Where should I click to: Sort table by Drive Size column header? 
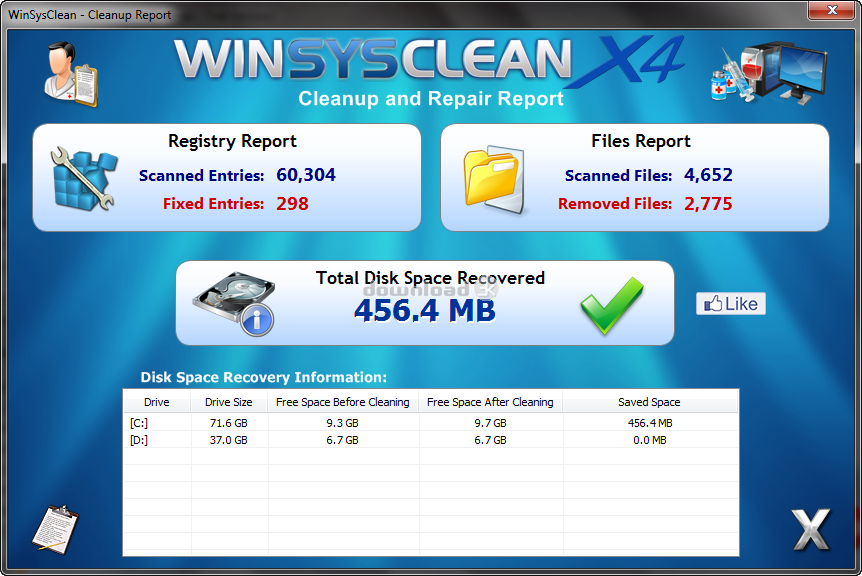click(x=229, y=402)
